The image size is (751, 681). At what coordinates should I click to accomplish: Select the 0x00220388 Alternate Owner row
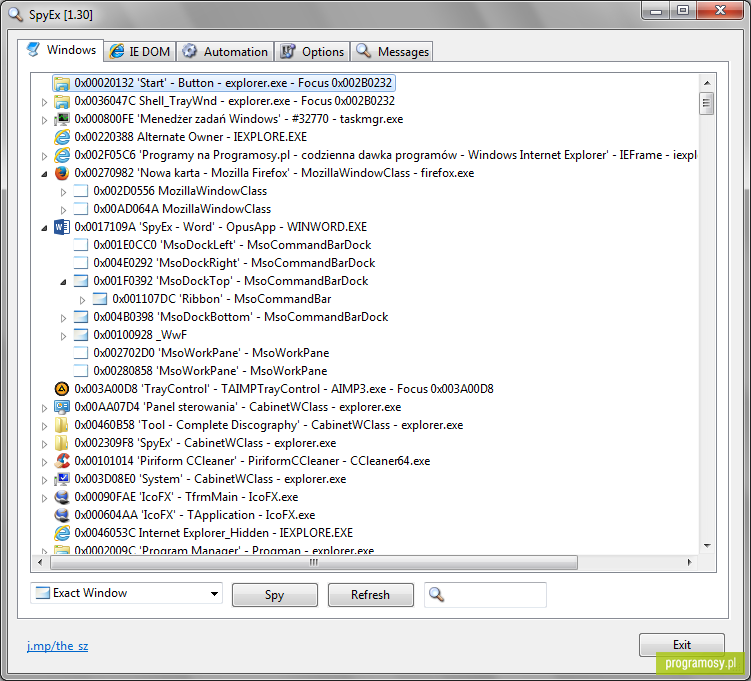coord(191,137)
